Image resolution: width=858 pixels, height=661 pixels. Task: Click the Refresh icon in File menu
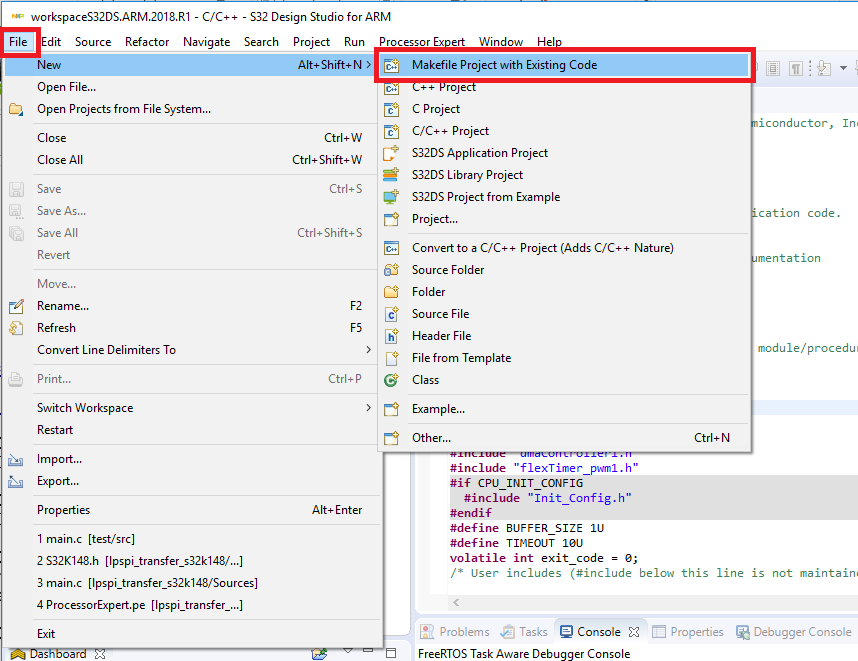tap(16, 328)
